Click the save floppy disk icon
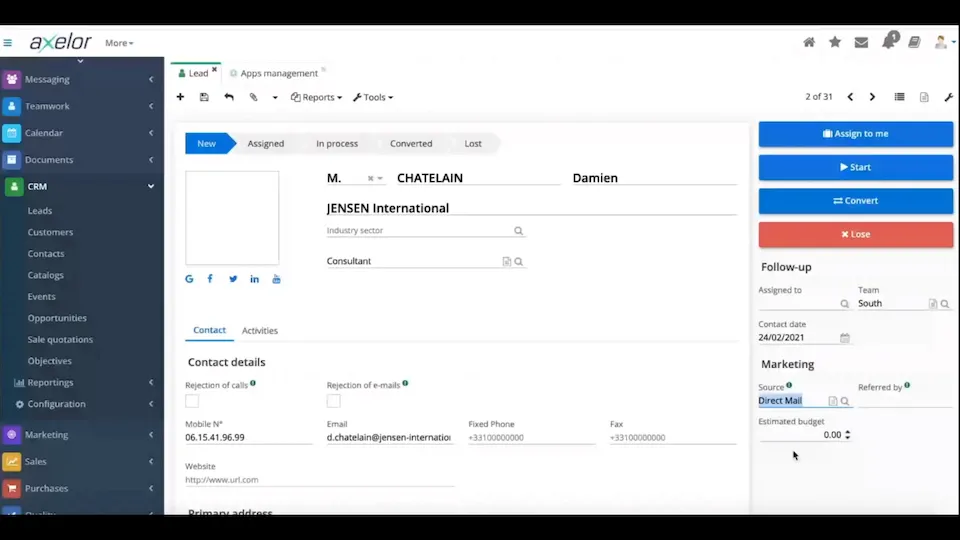 [204, 97]
